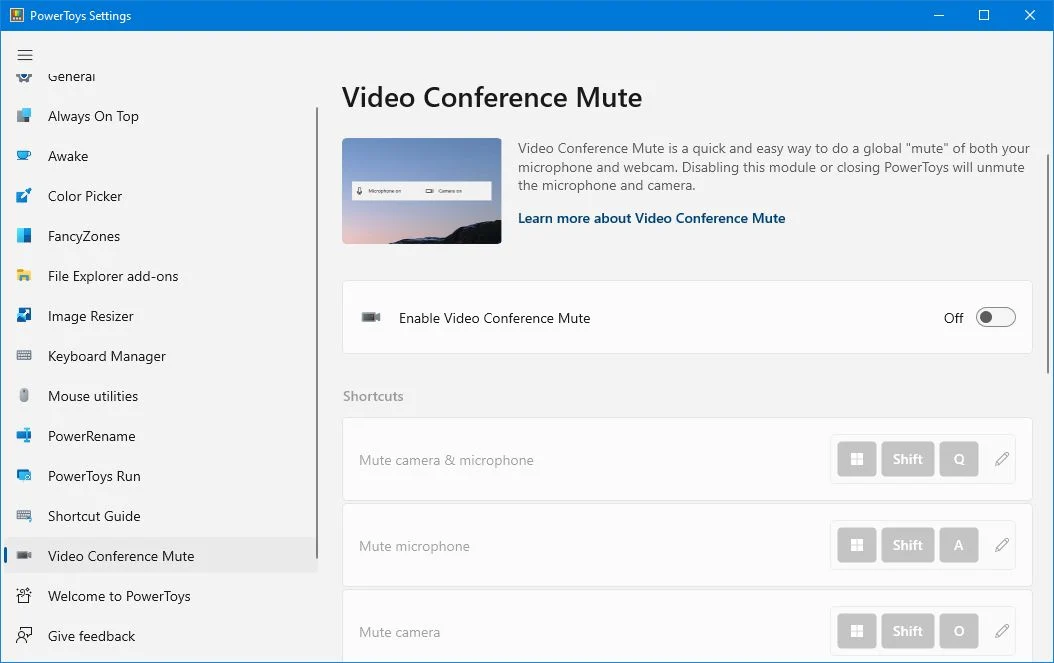This screenshot has width=1054, height=663.
Task: Open Learn more about Video Conference Mute
Action: point(651,218)
